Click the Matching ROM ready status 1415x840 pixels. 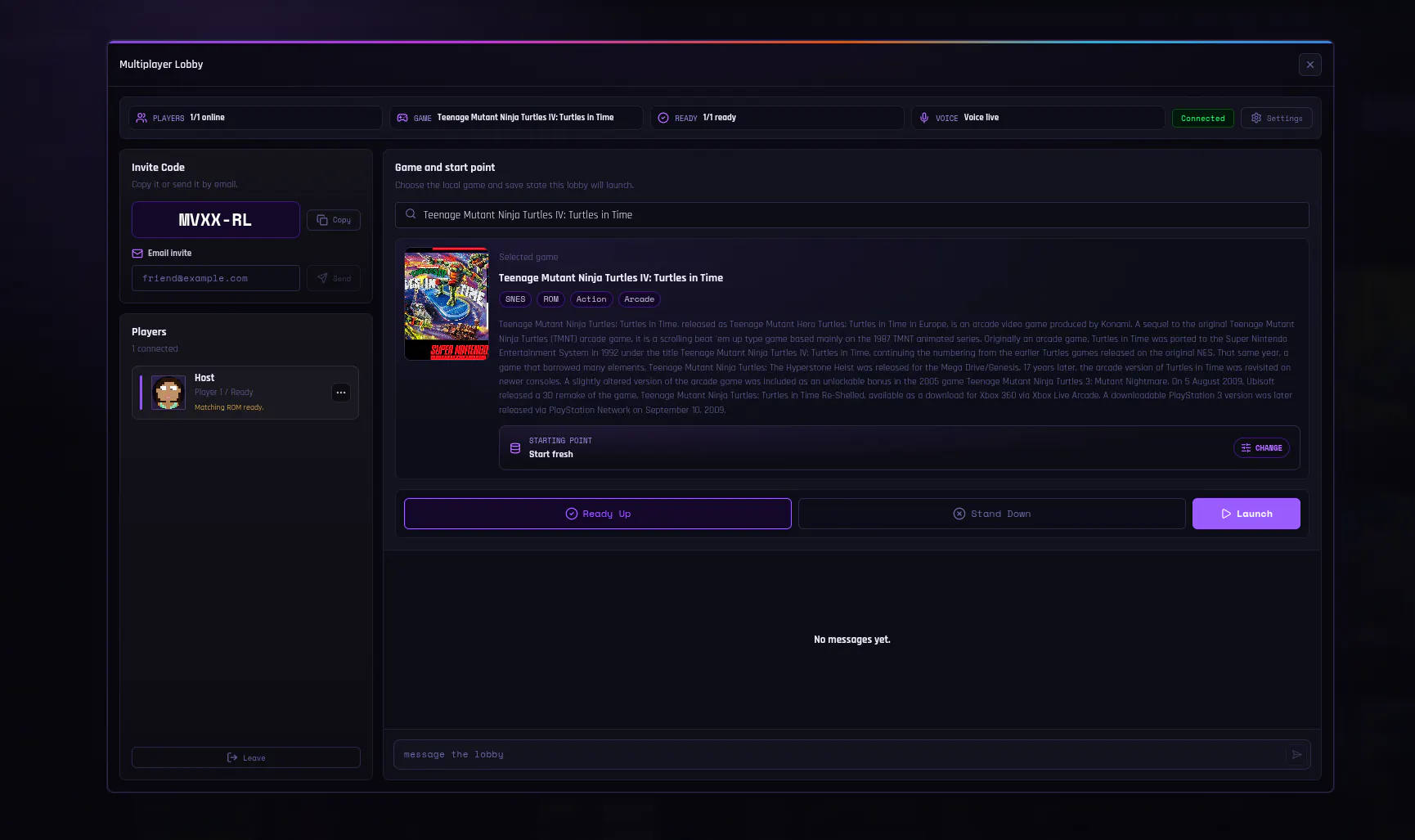[x=229, y=407]
